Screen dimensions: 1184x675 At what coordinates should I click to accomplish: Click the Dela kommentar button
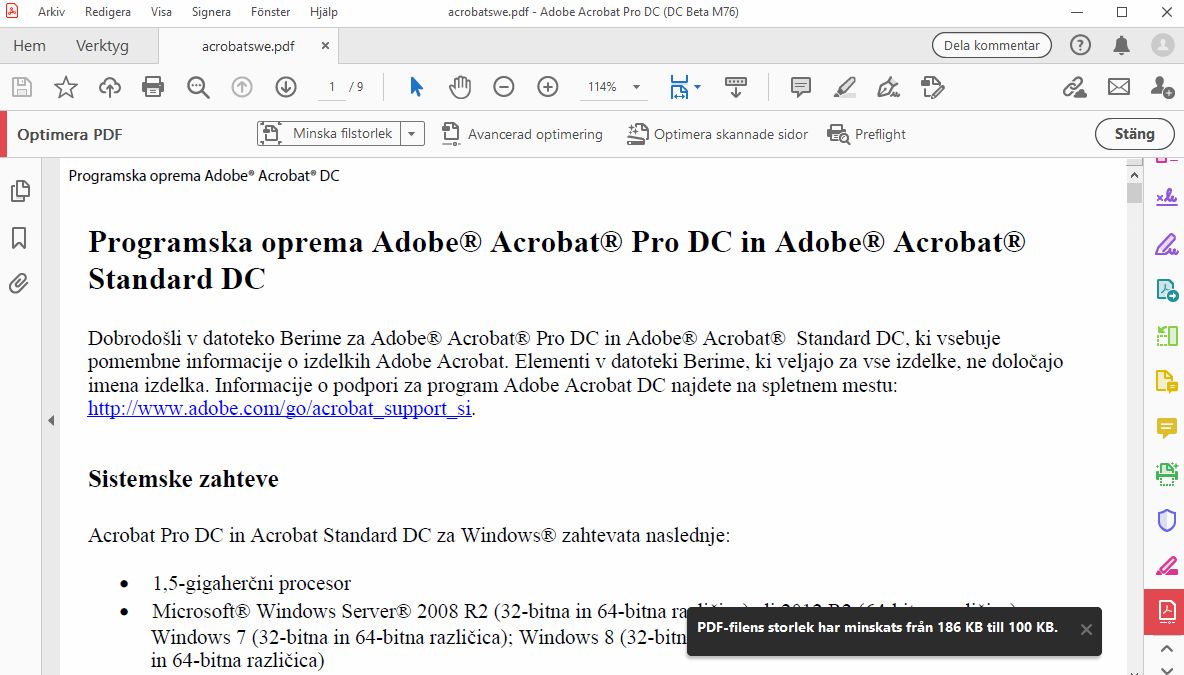pos(991,45)
